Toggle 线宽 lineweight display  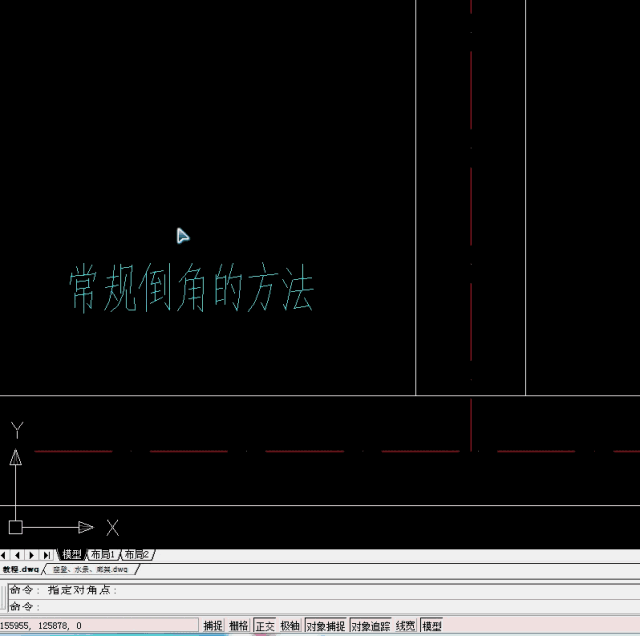pyautogui.click(x=406, y=626)
